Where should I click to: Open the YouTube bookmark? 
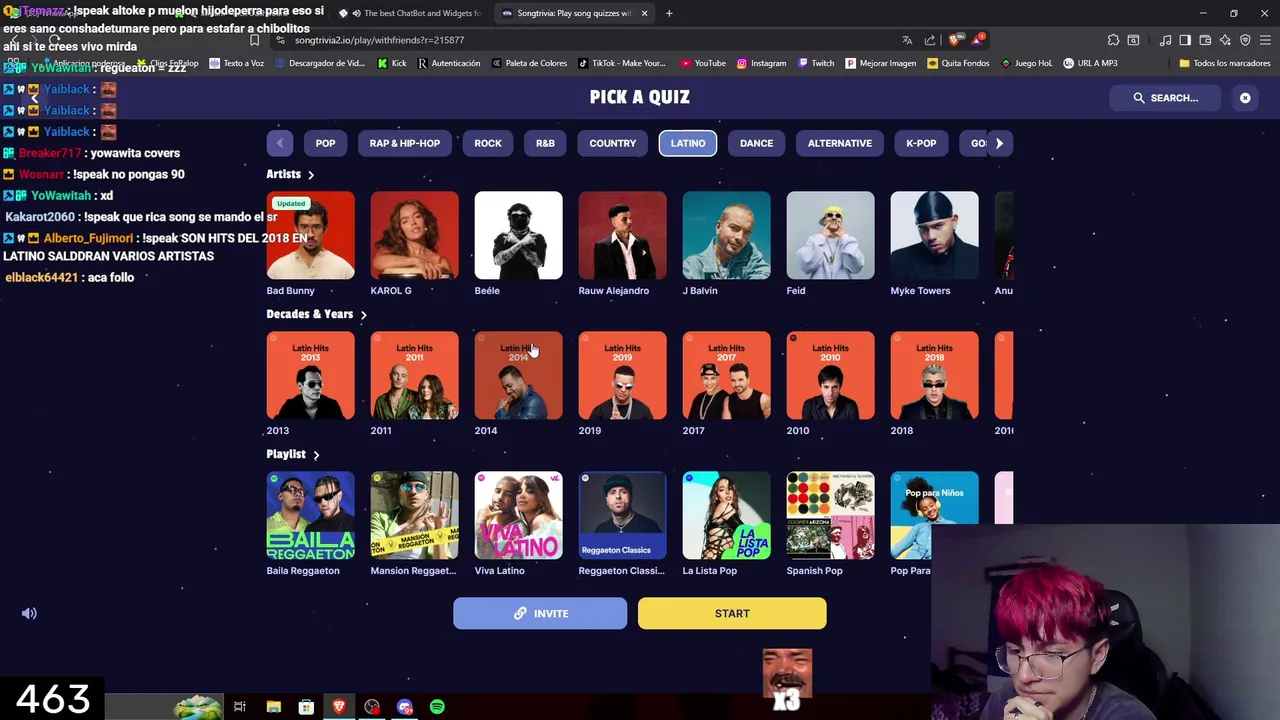[703, 63]
